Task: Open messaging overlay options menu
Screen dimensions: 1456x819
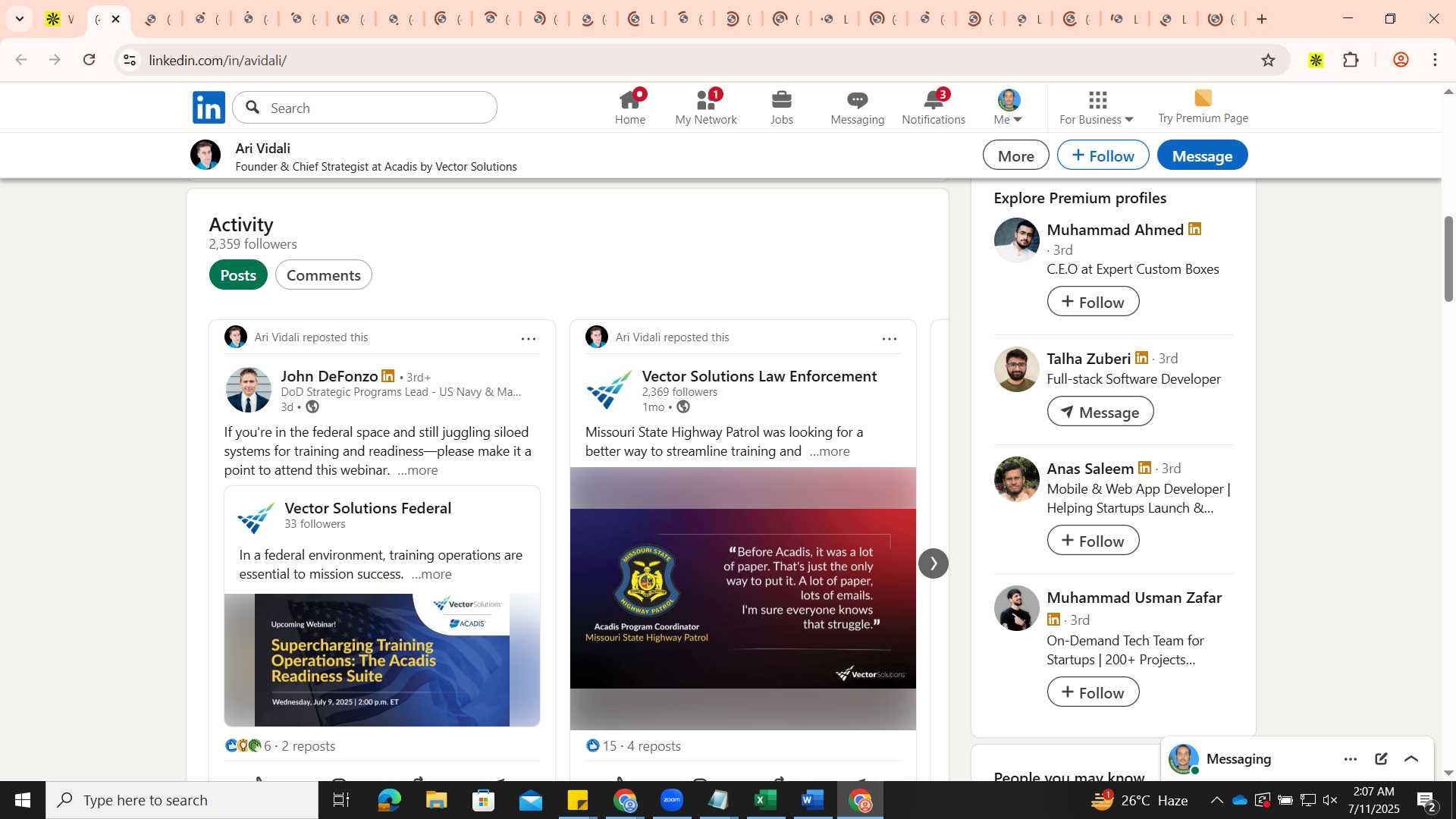Action: 1351,759
